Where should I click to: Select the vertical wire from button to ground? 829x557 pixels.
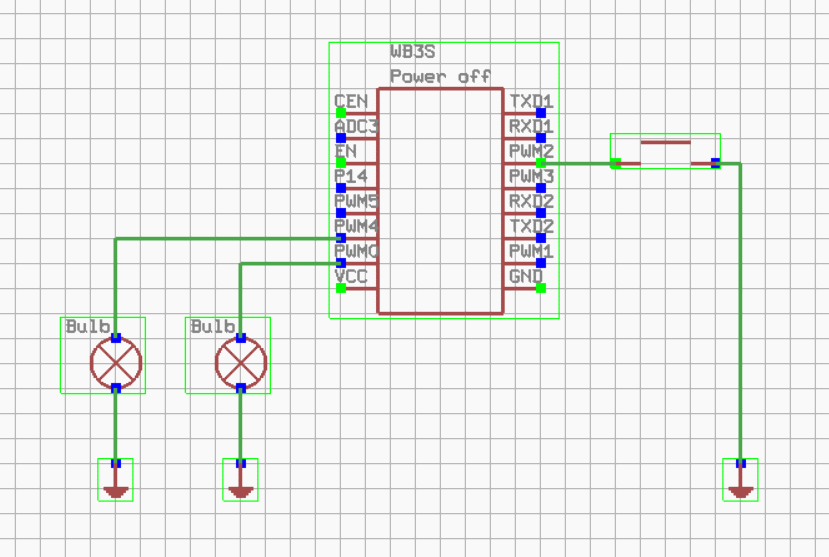740,312
